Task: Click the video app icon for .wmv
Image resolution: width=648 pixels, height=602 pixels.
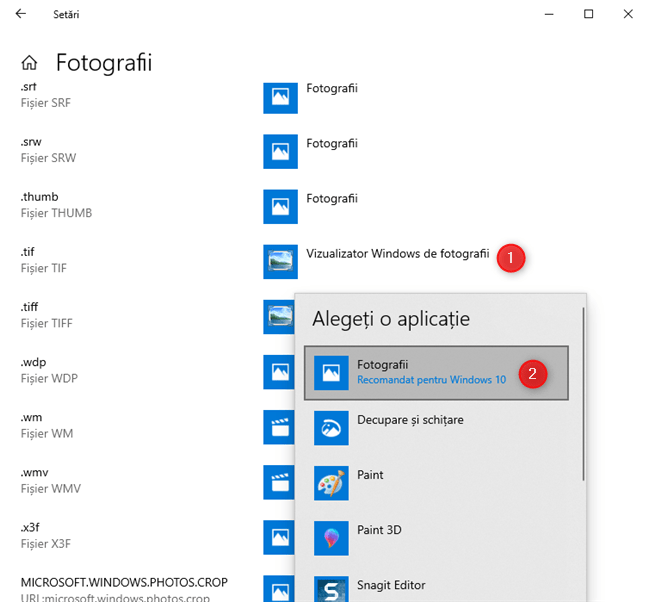Action: (x=279, y=482)
